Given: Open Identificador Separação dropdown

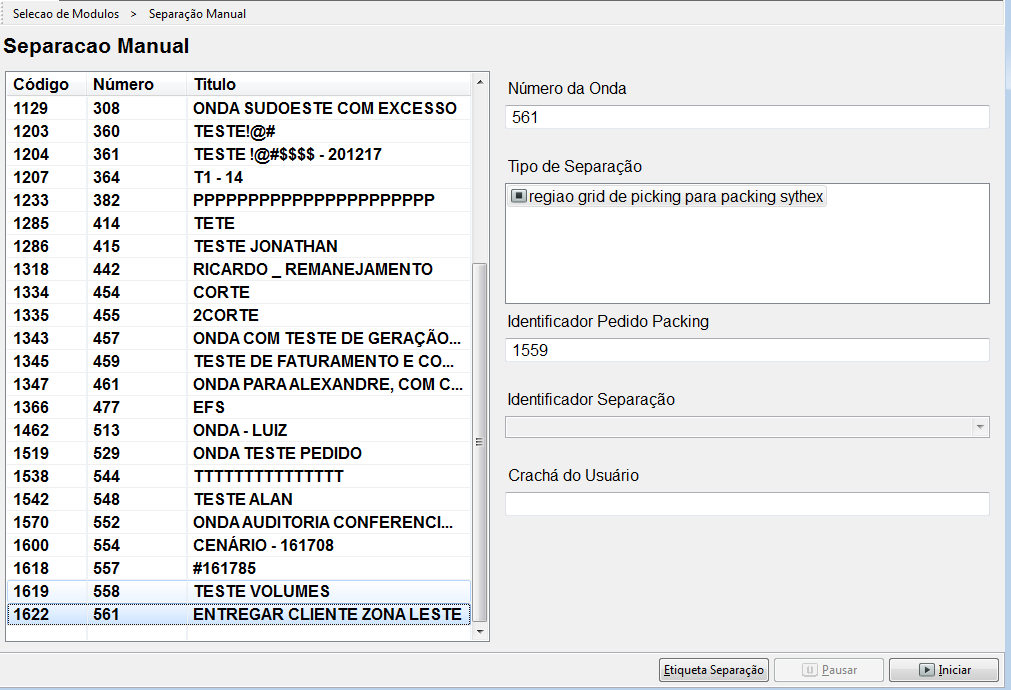Looking at the screenshot, I should tap(979, 427).
